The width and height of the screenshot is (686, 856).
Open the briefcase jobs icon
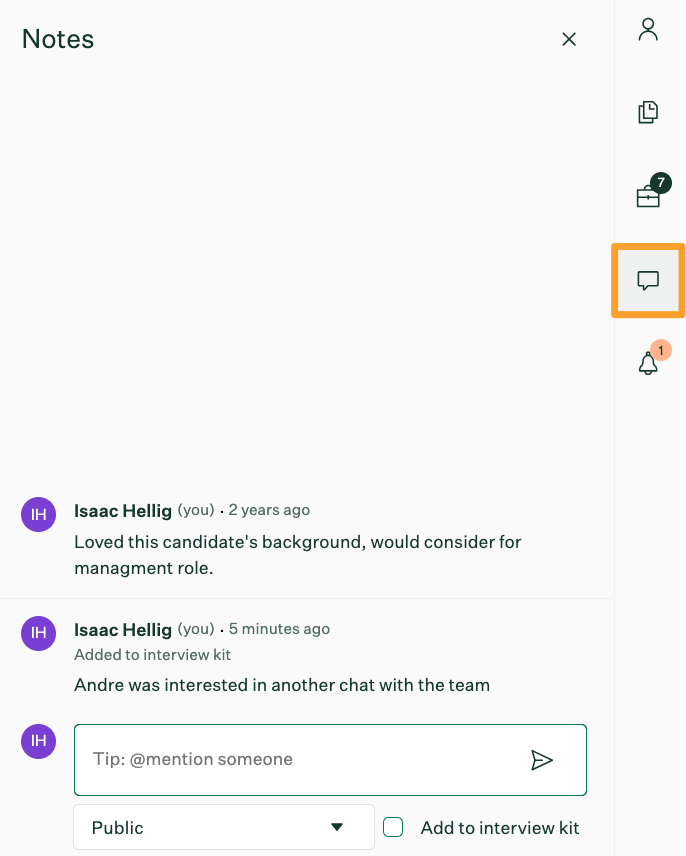click(648, 197)
